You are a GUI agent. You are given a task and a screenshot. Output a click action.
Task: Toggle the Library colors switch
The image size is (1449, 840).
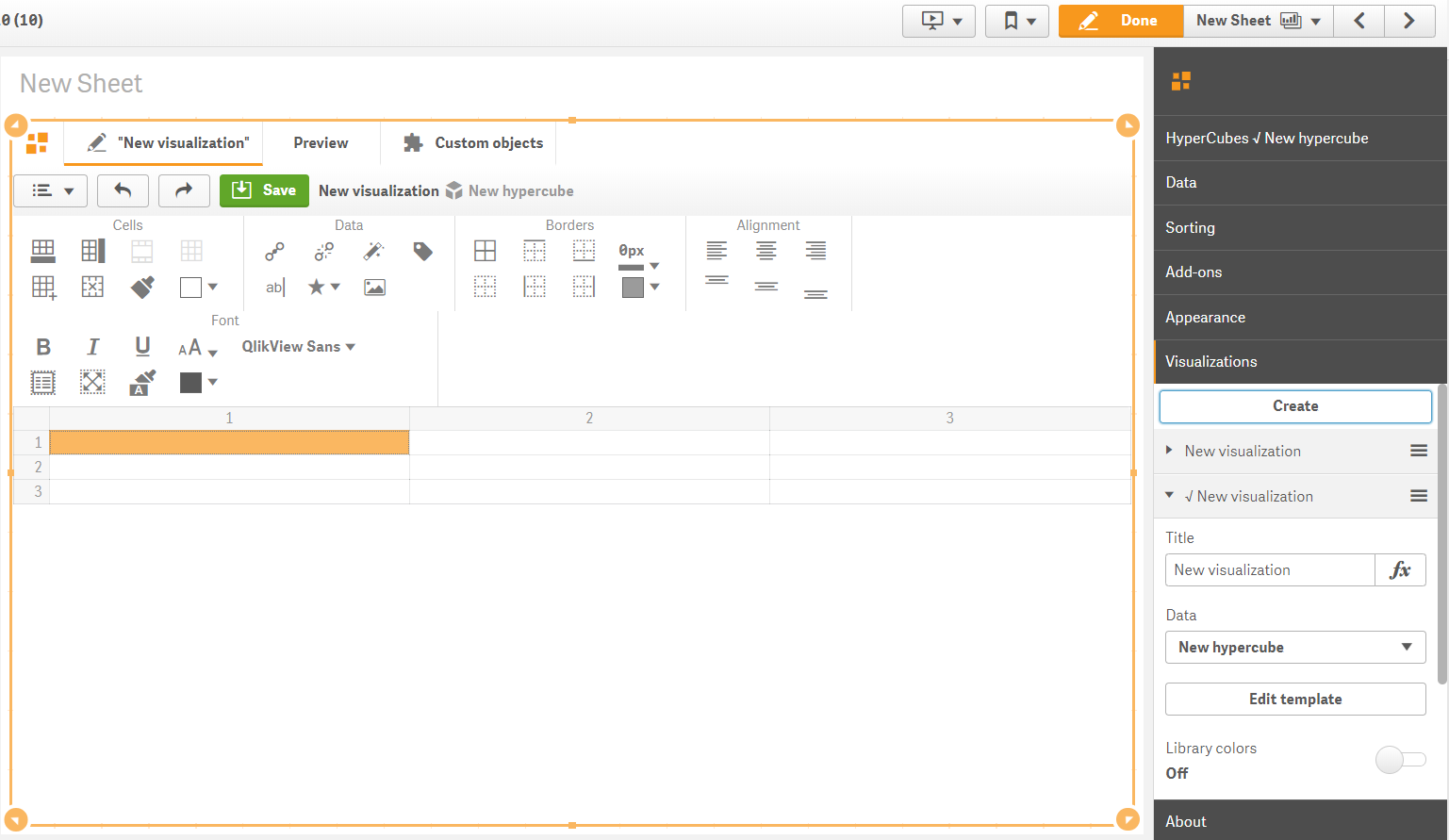(x=1400, y=760)
